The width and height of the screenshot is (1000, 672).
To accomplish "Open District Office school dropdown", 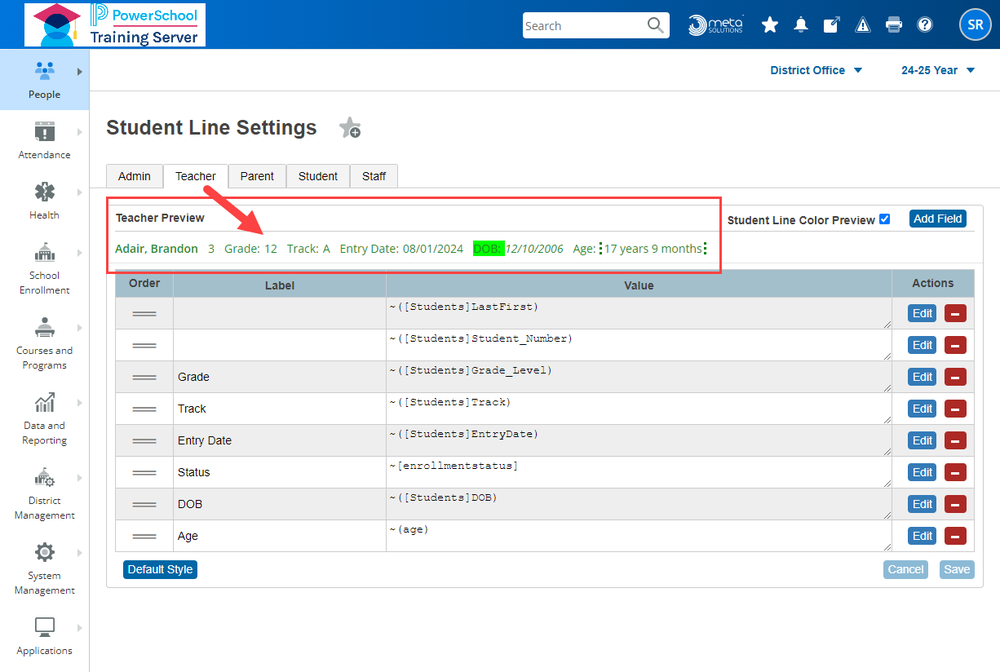I will pos(816,70).
